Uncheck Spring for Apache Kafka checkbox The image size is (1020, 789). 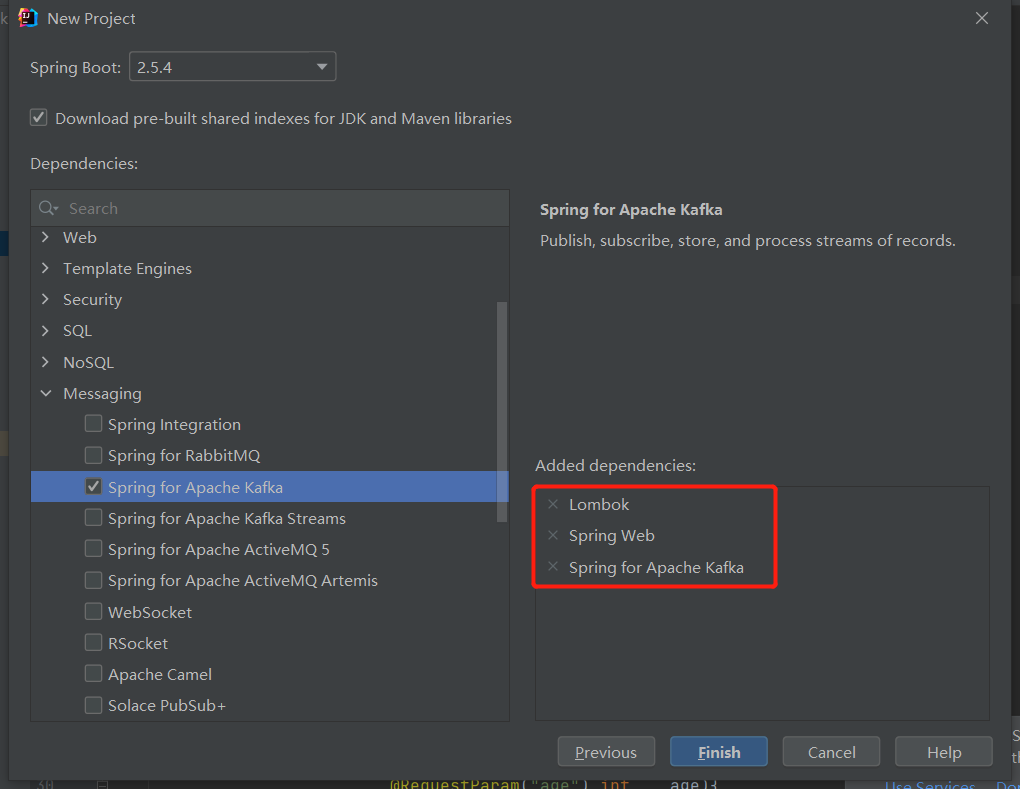(x=94, y=487)
